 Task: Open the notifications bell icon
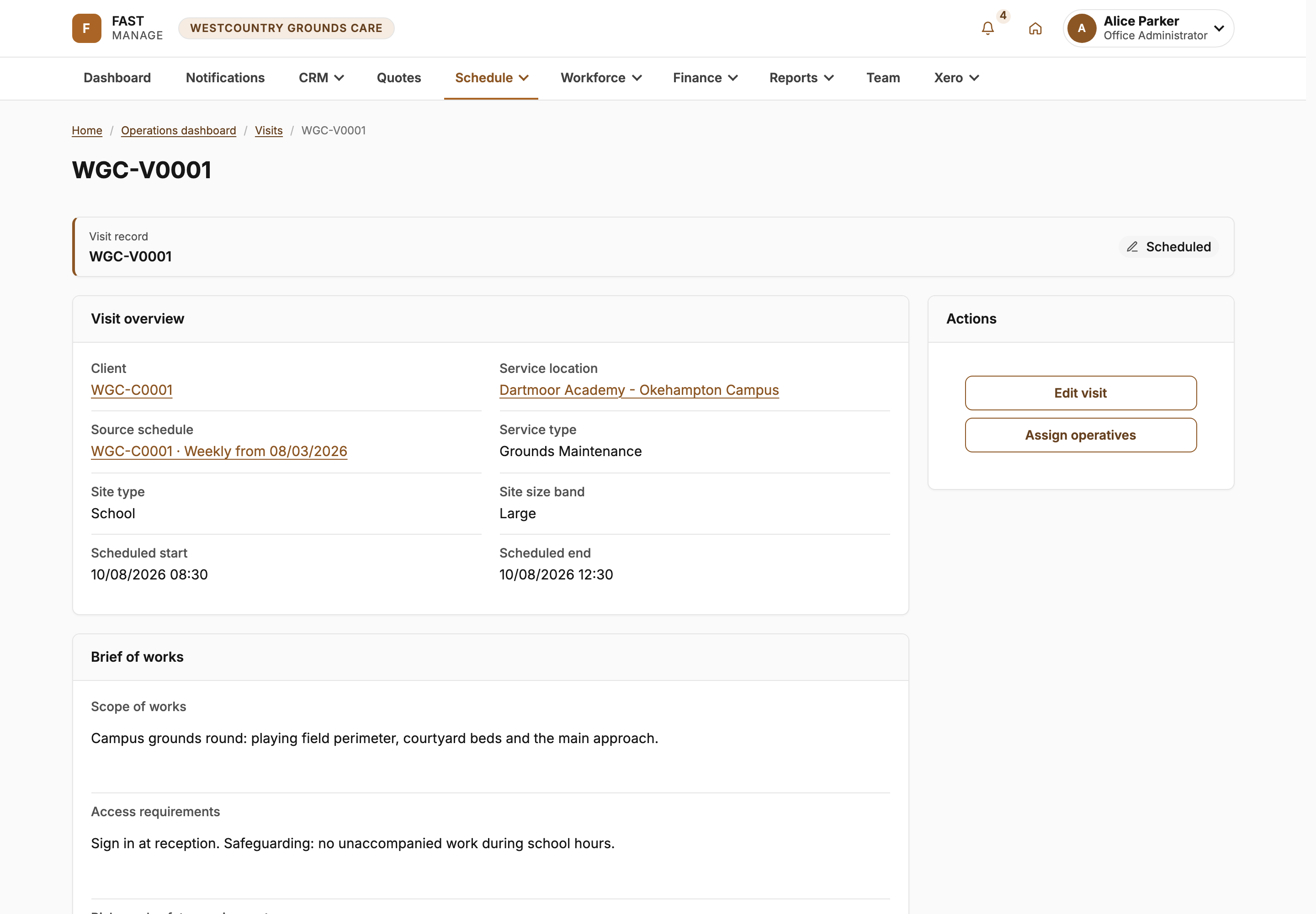pos(987,29)
